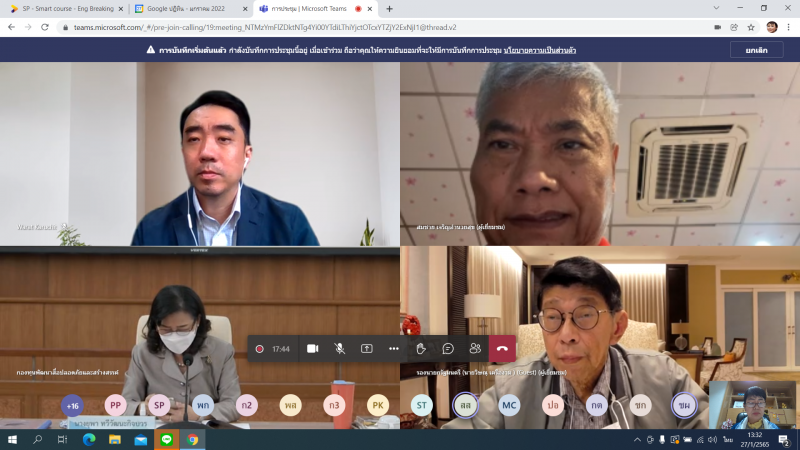Show the participants list
800x450 pixels.
[x=475, y=348]
